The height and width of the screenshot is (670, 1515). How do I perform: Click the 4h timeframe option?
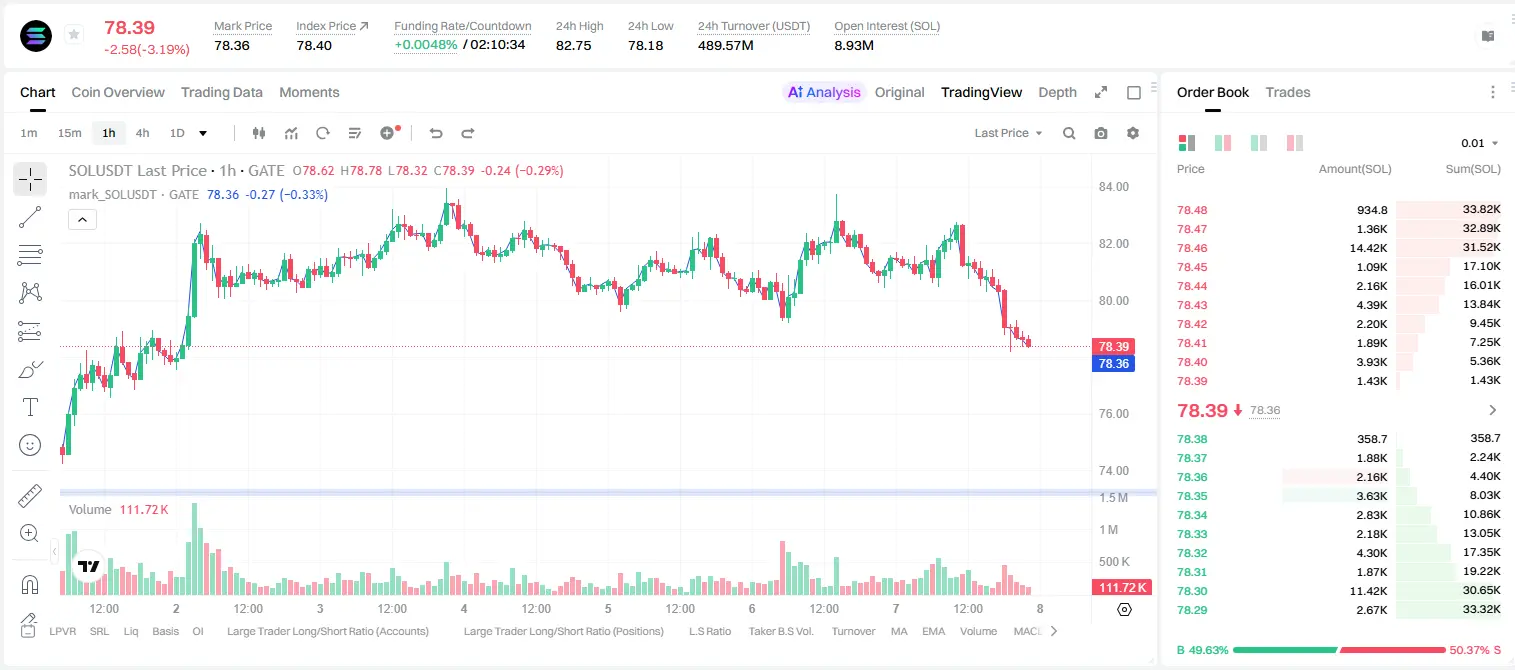click(x=142, y=133)
